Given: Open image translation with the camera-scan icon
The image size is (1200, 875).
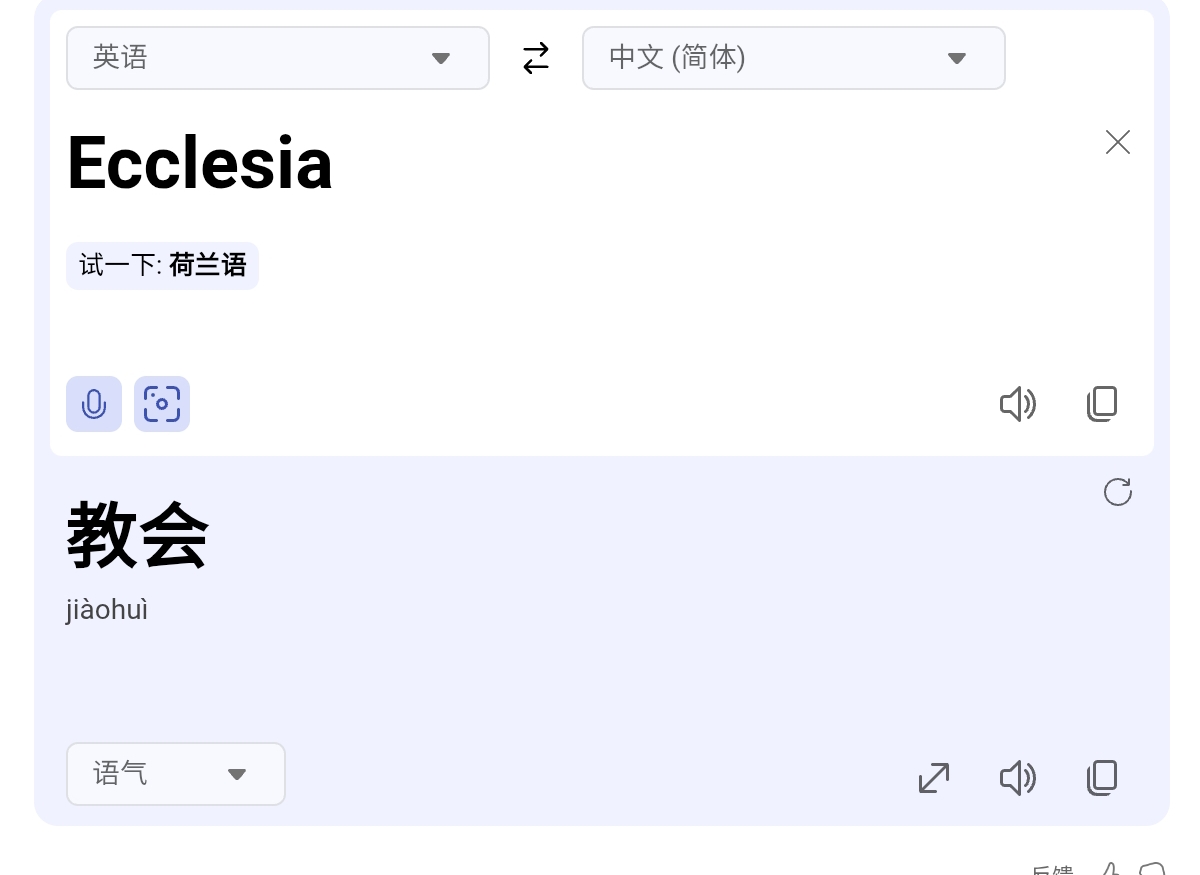Looking at the screenshot, I should [x=162, y=404].
